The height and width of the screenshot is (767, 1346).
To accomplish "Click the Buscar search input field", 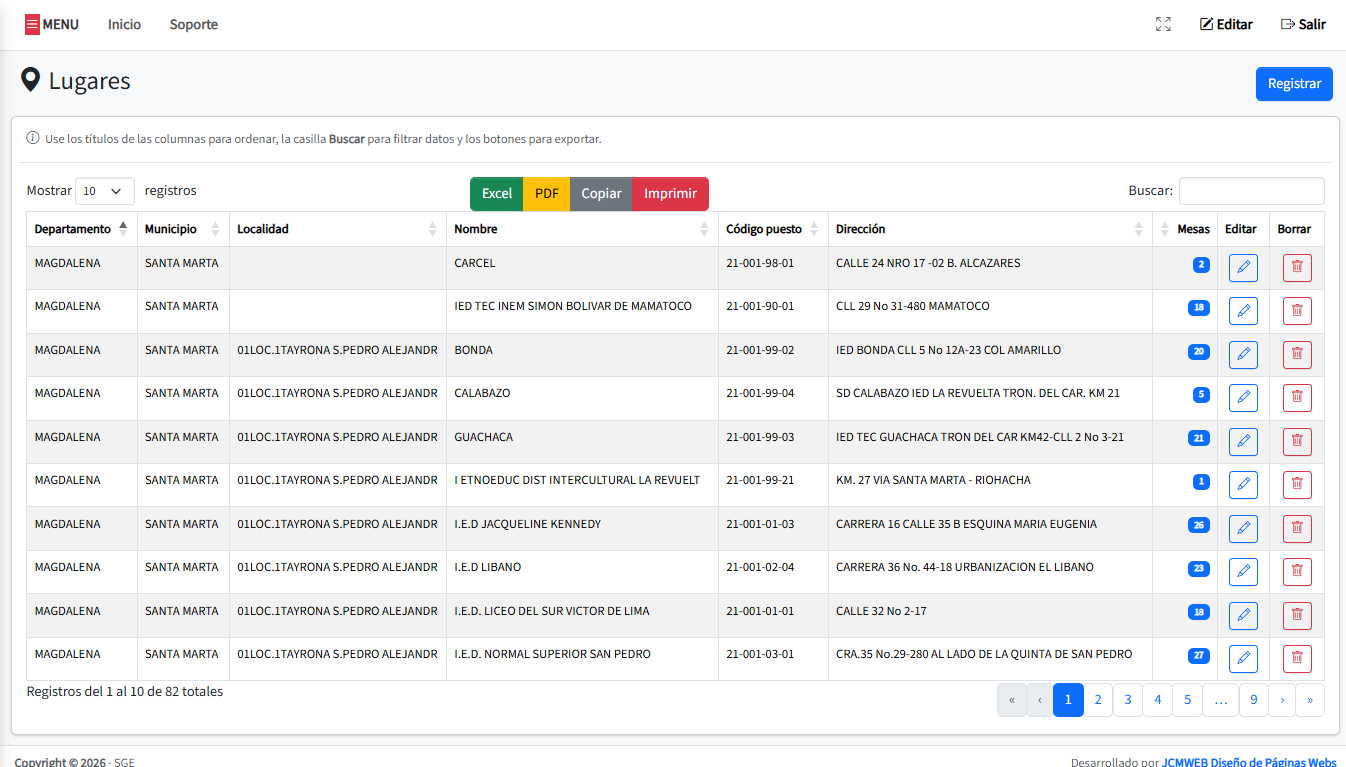I will [x=1252, y=191].
